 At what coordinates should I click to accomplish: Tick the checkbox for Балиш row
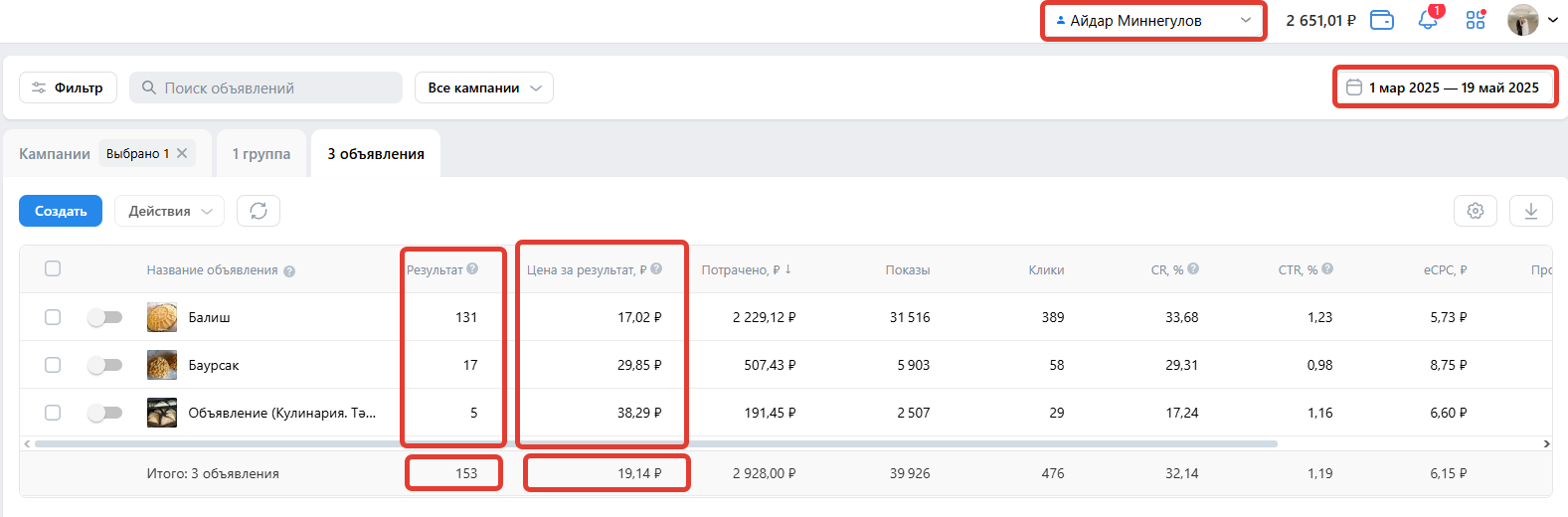tap(53, 317)
